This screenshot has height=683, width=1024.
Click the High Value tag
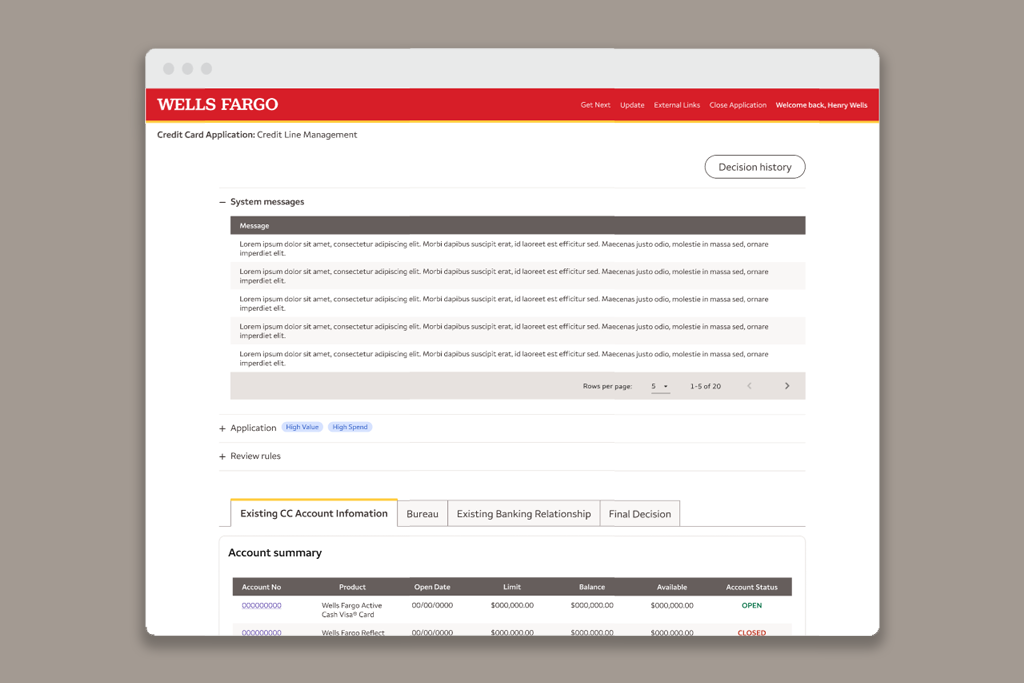tap(302, 427)
